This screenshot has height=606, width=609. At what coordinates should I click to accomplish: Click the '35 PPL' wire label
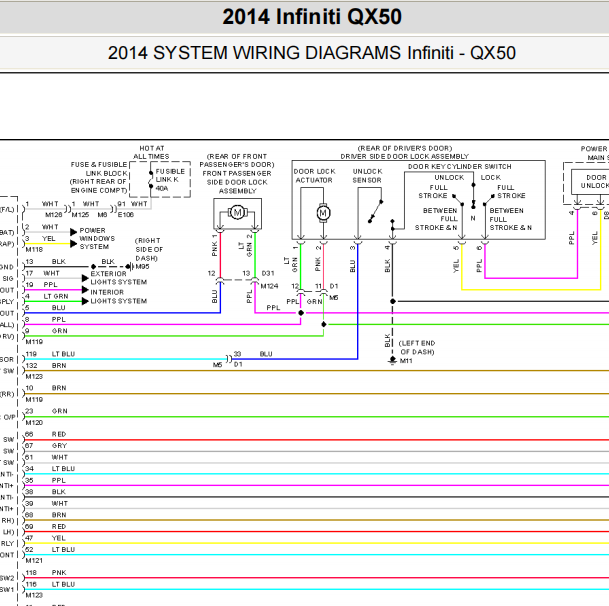click(x=45, y=481)
